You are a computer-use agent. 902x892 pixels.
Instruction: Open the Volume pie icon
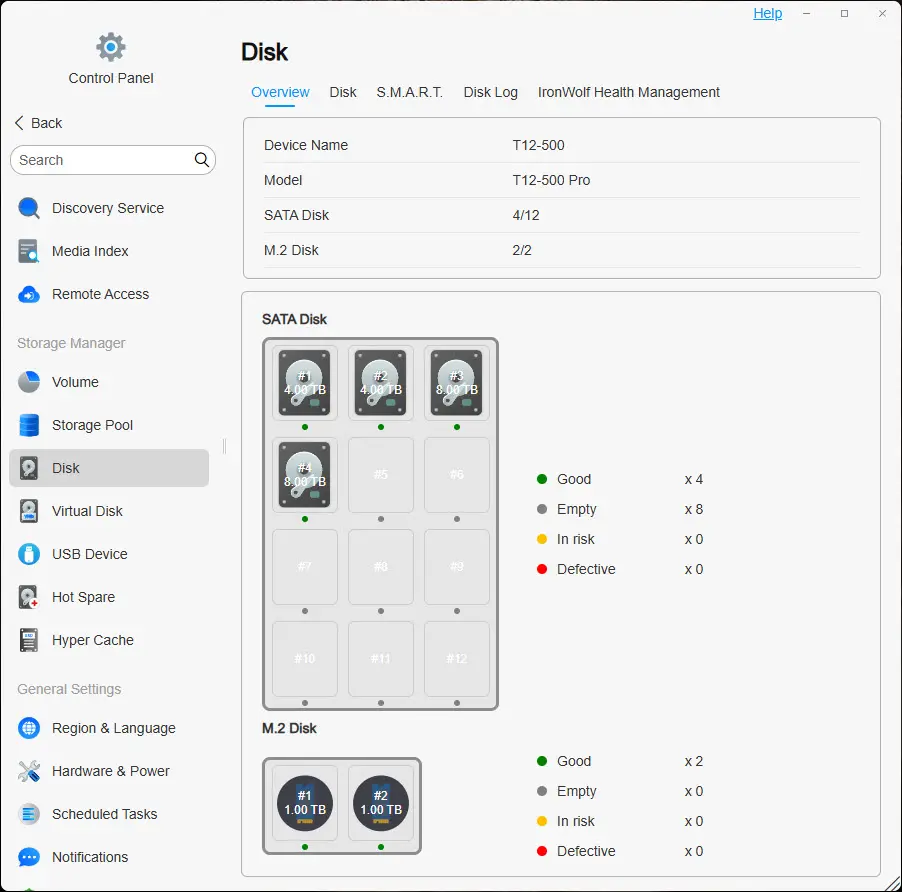[x=29, y=382]
